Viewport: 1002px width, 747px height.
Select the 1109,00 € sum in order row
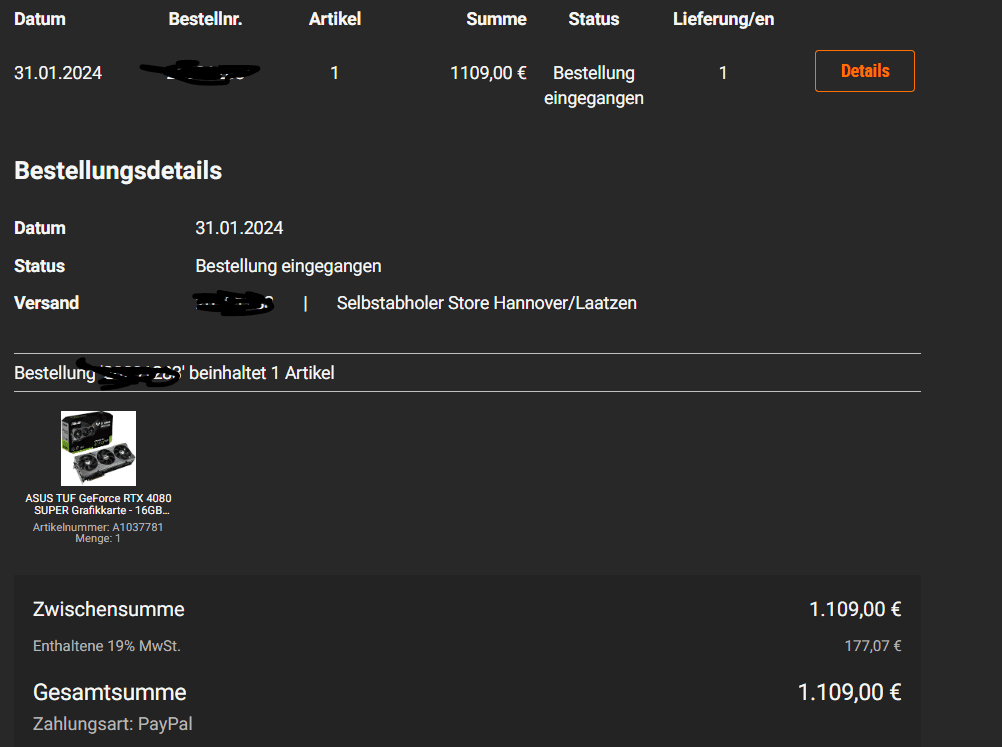pos(488,73)
